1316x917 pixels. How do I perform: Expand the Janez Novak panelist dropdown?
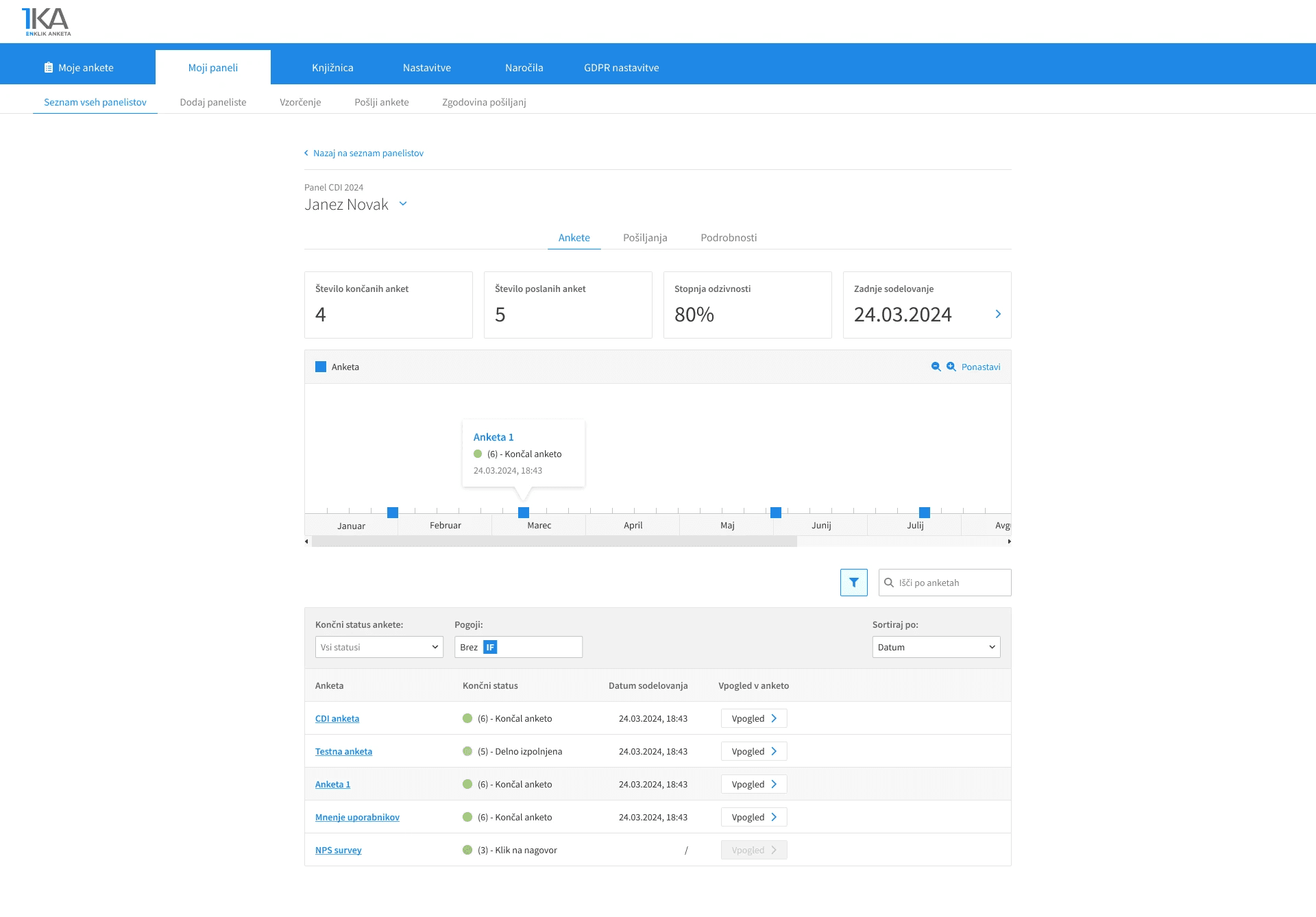(x=403, y=204)
